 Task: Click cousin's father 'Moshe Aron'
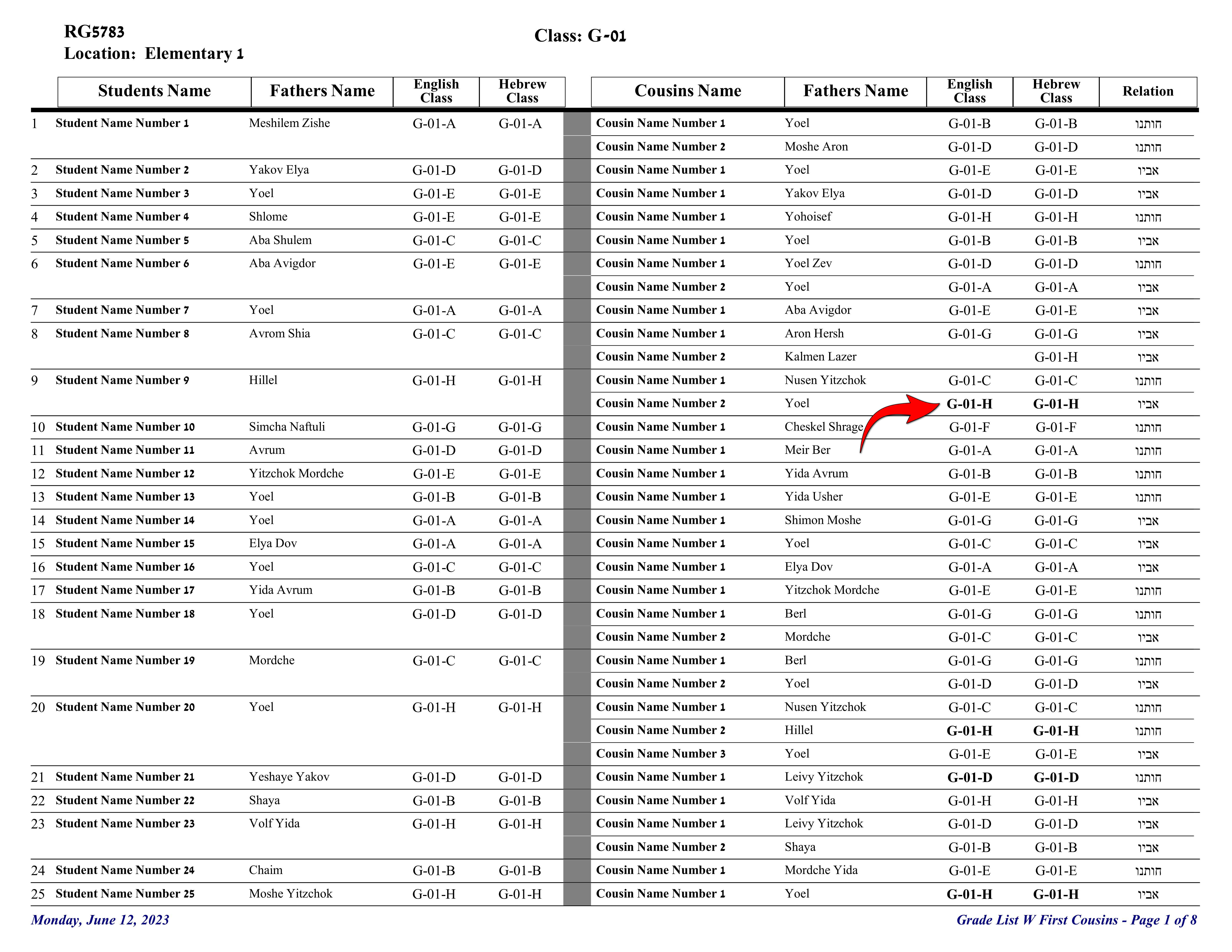(816, 147)
